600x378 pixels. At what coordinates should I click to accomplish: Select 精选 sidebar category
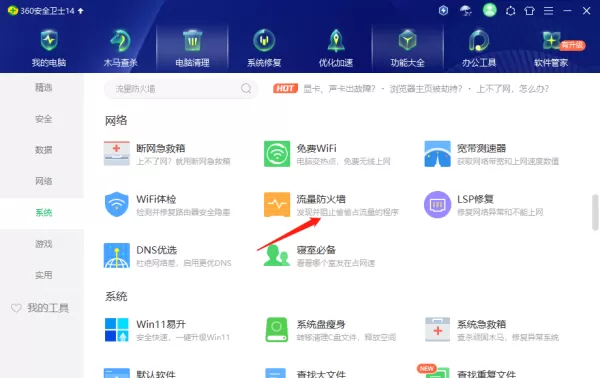pos(44,88)
